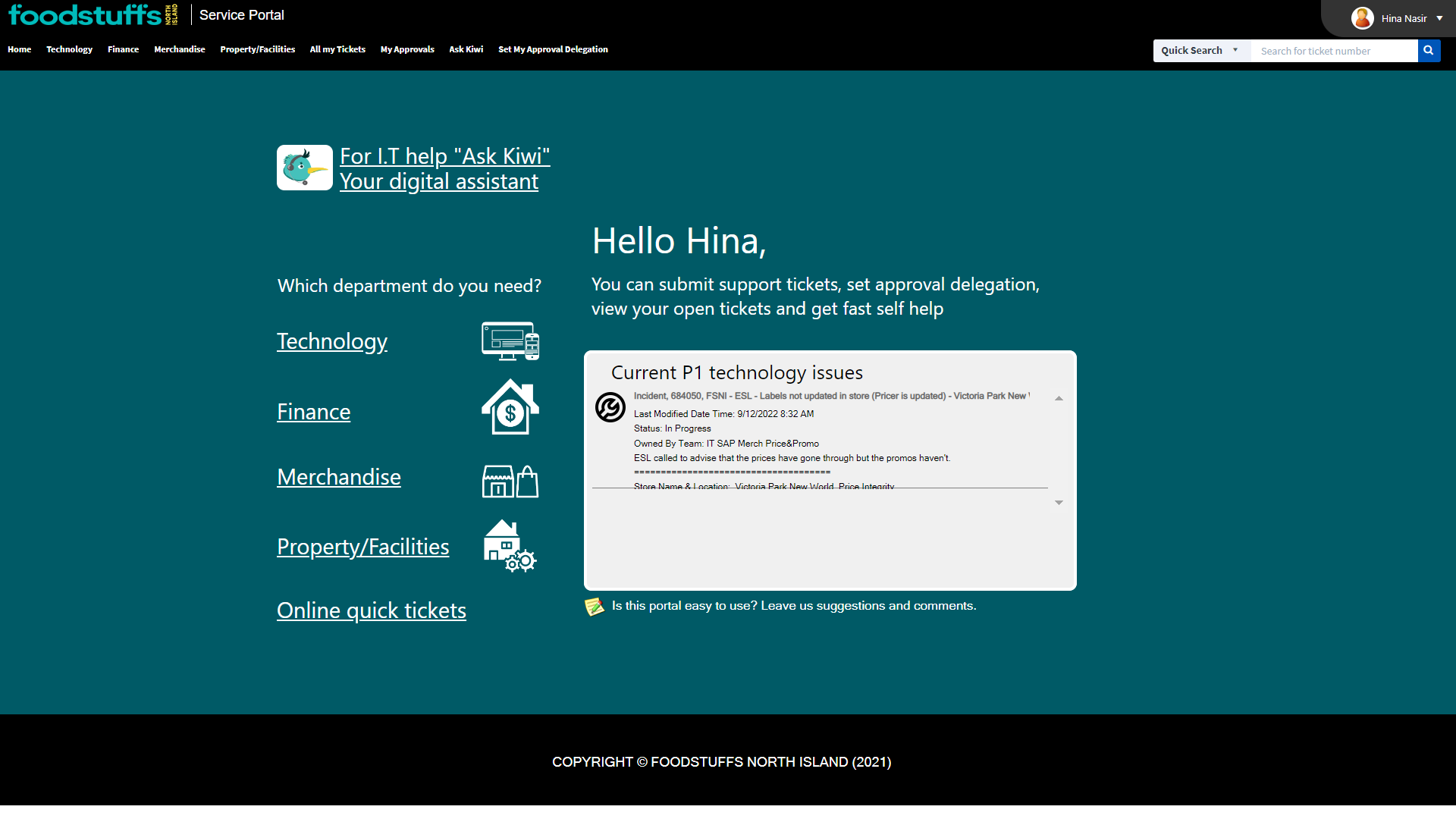
Task: Open the Home menu item
Action: pyautogui.click(x=19, y=49)
